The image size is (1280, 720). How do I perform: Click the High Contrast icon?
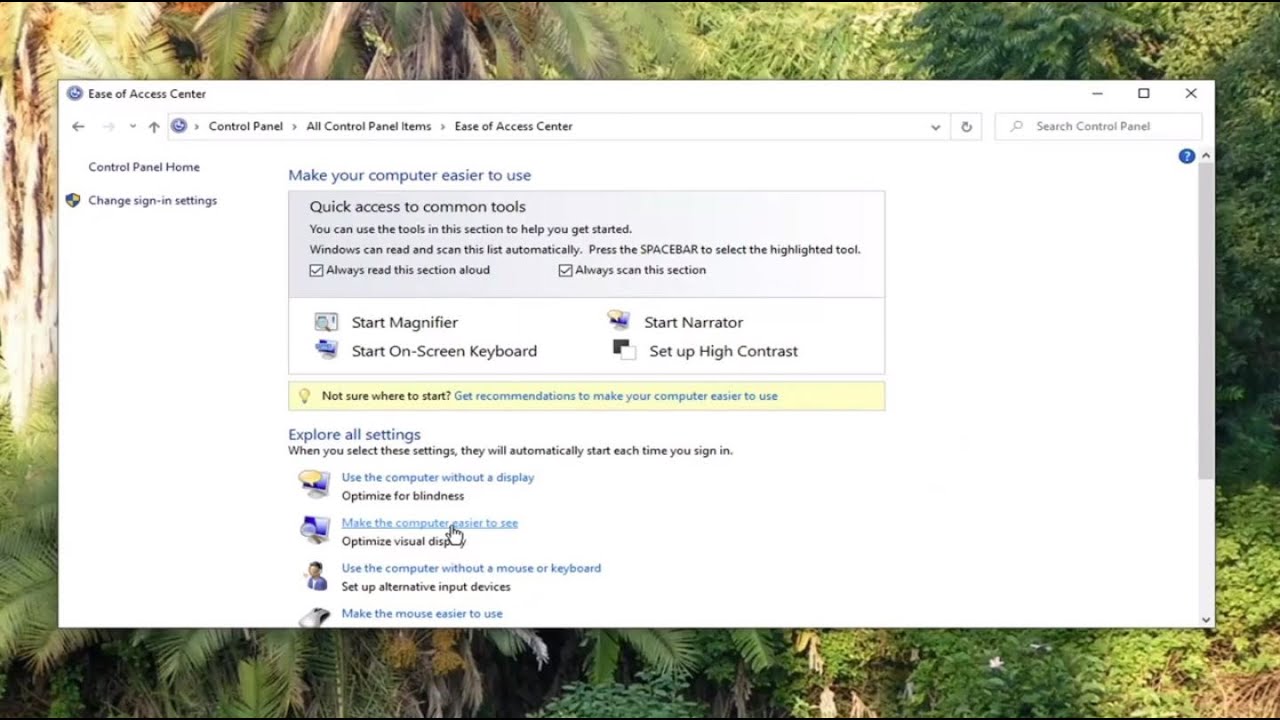tap(624, 350)
